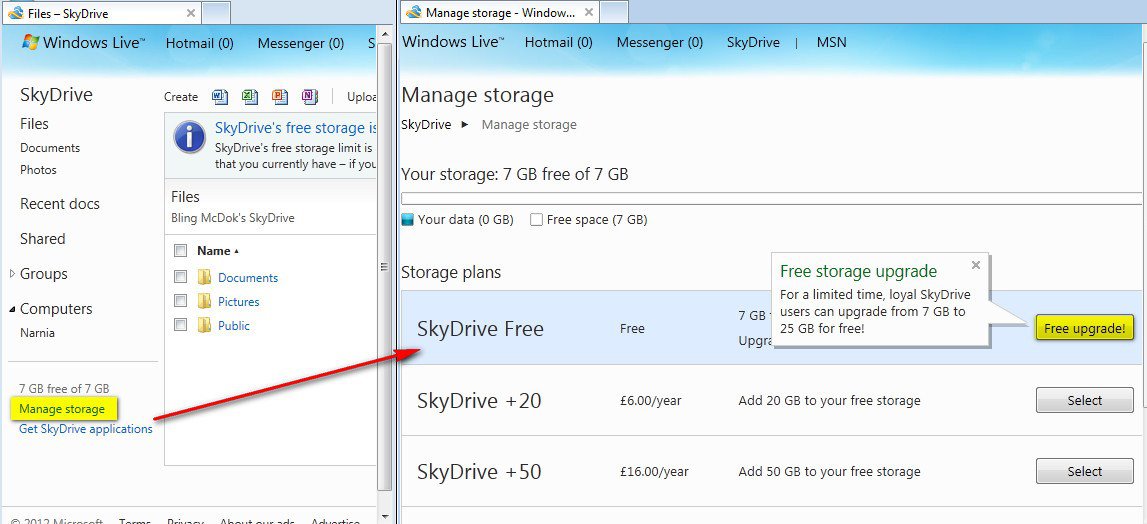The width and height of the screenshot is (1147, 524).
Task: Create a new PowerPoint presentation
Action: [279, 97]
